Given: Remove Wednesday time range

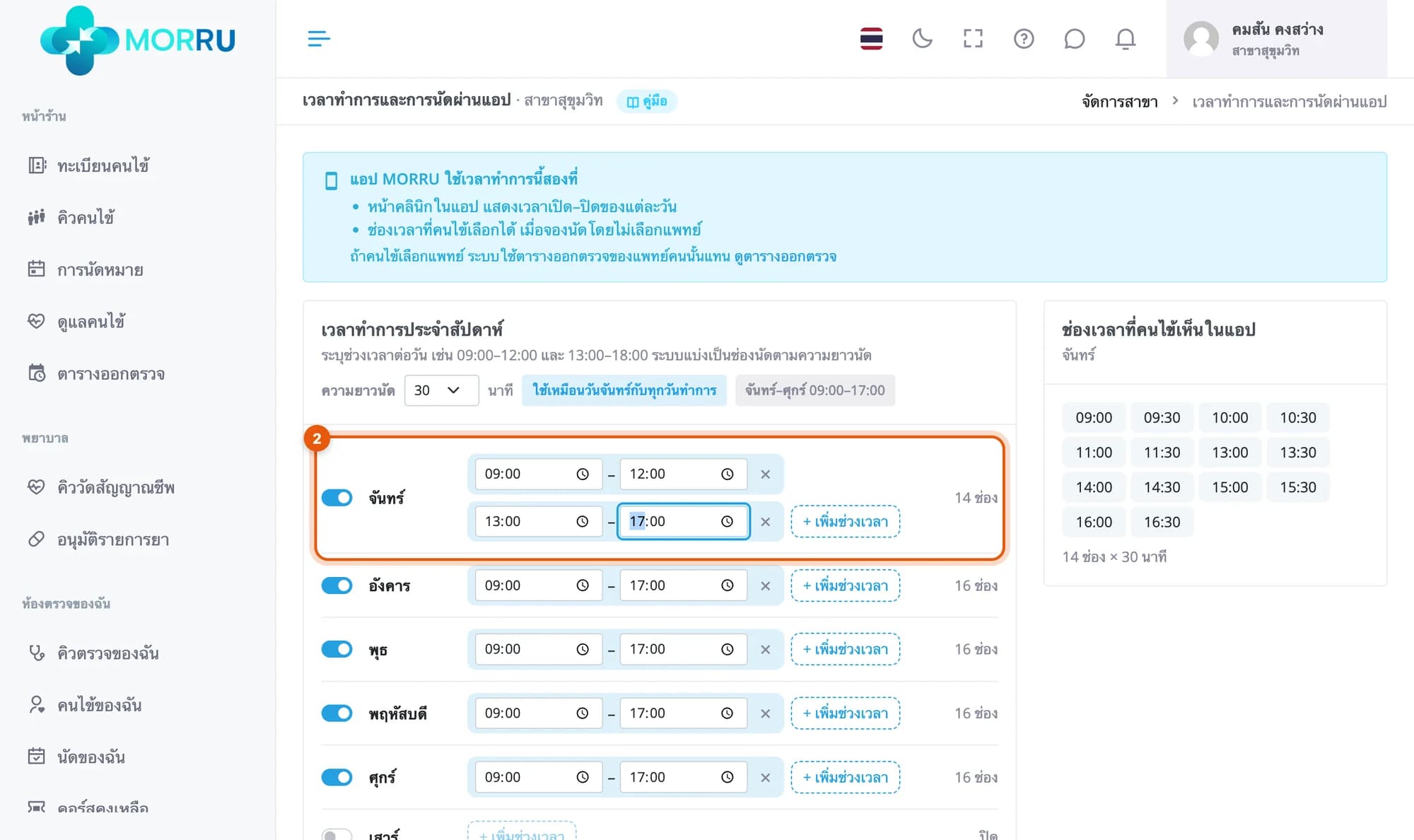Looking at the screenshot, I should [765, 650].
